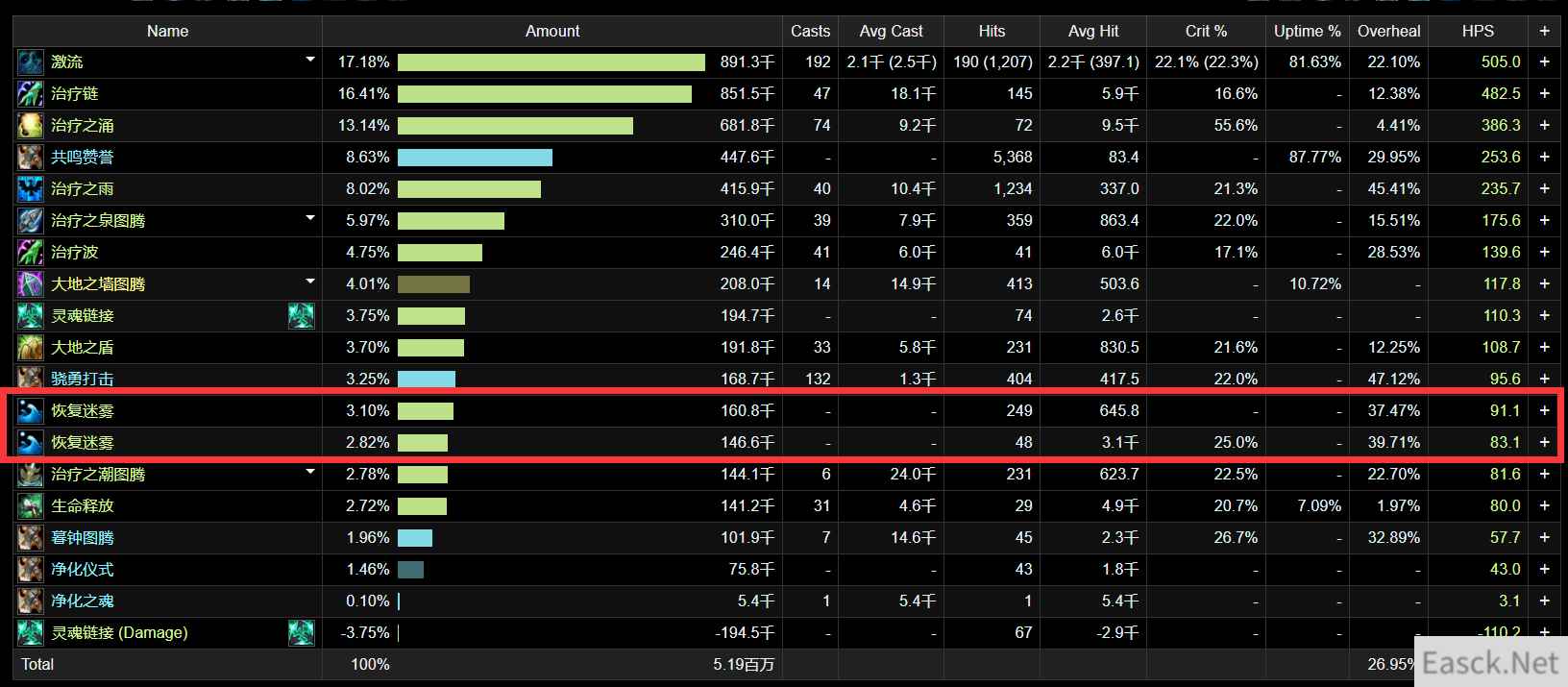The width and height of the screenshot is (1568, 687).
Task: Click the 治疗之雨 spell icon
Action: [31, 189]
